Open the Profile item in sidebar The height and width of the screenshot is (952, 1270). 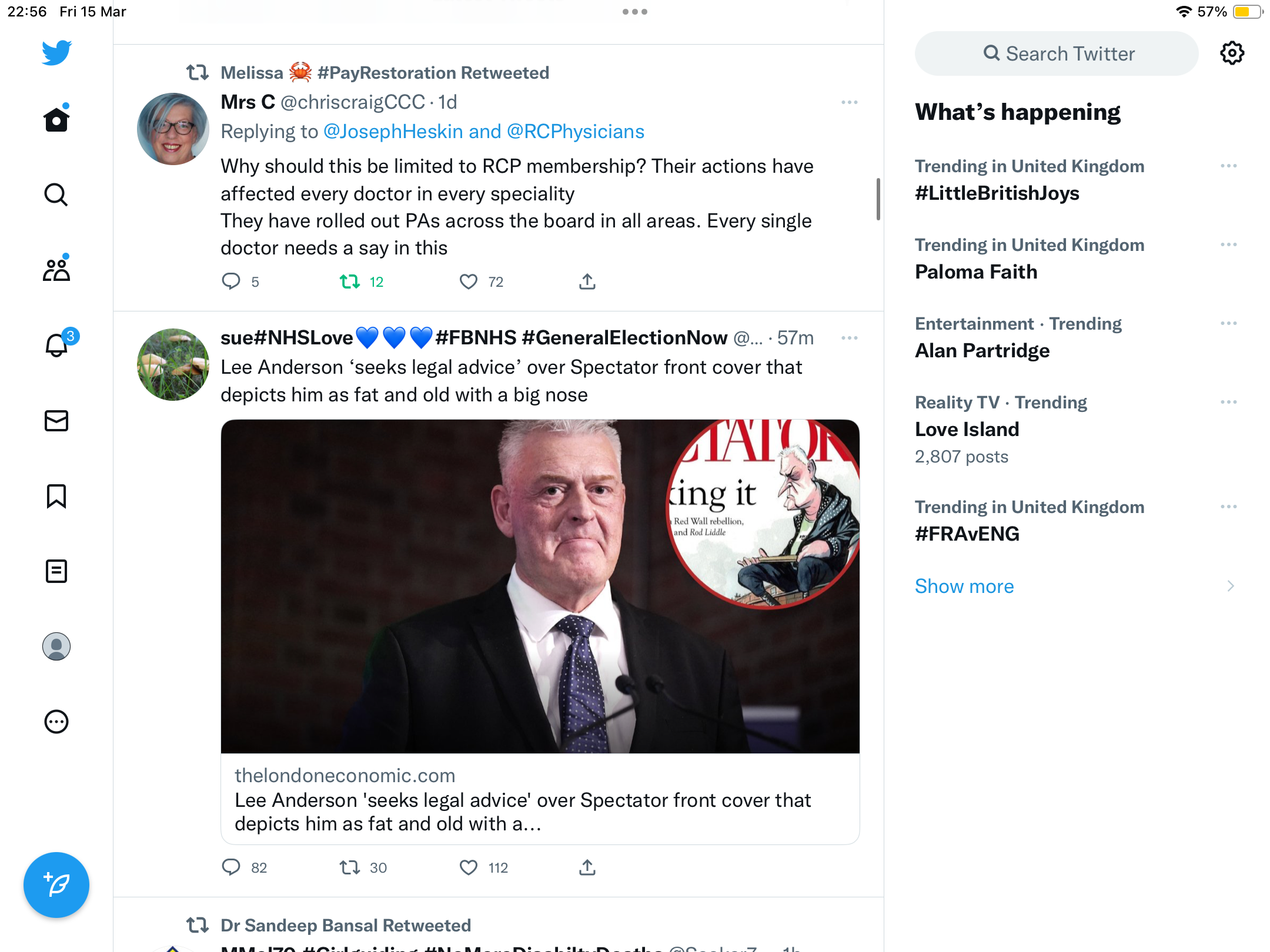pyautogui.click(x=56, y=646)
